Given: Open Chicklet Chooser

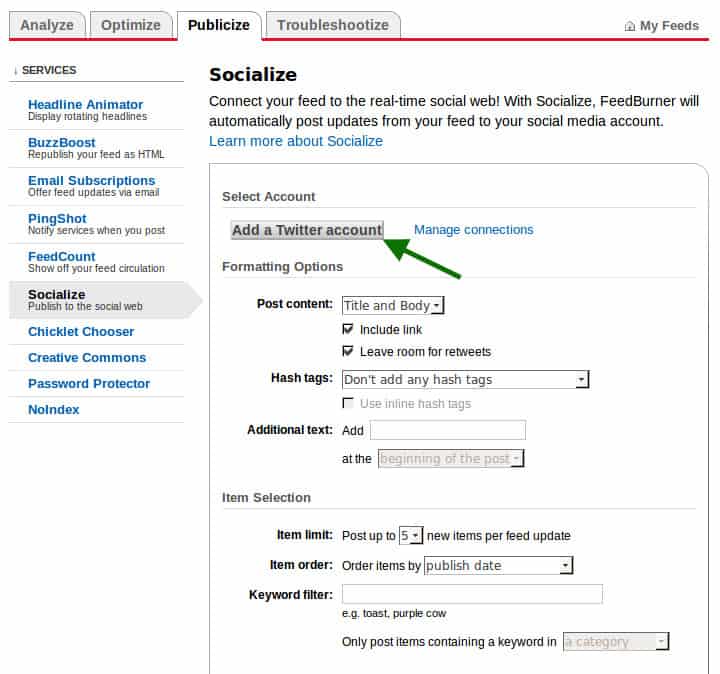Looking at the screenshot, I should point(81,331).
